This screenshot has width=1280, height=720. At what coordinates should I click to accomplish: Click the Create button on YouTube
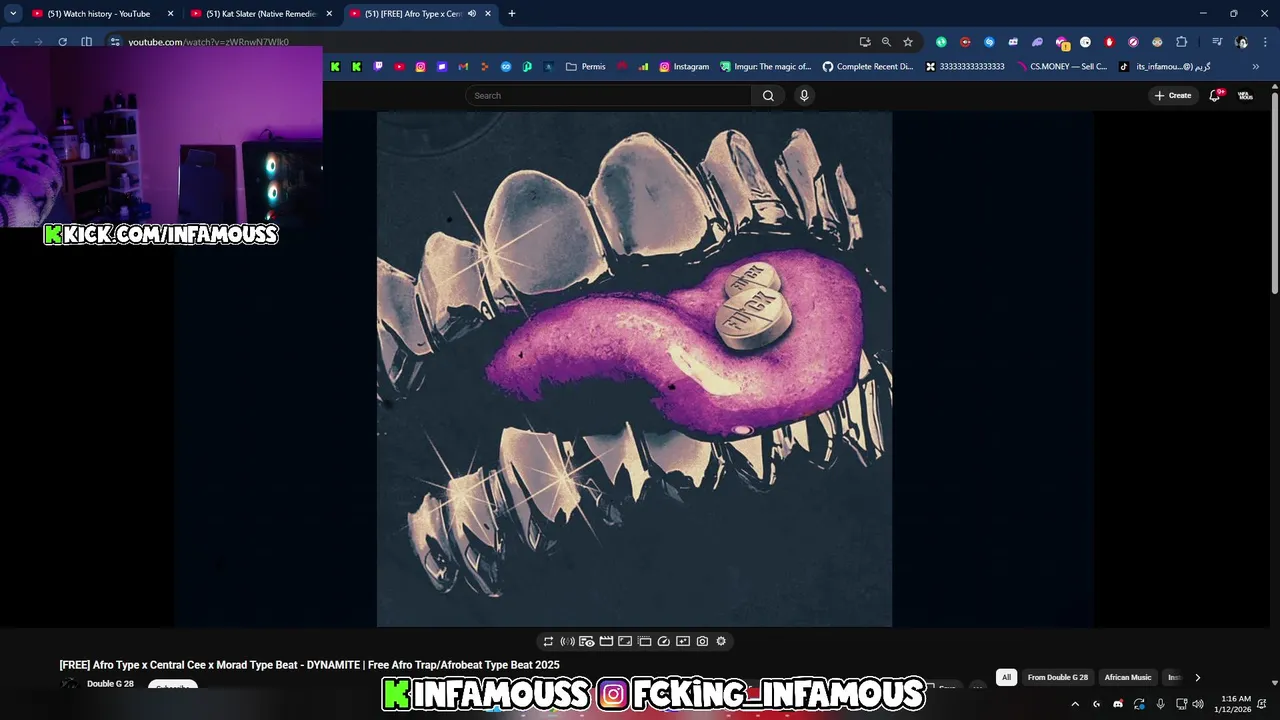point(1173,96)
